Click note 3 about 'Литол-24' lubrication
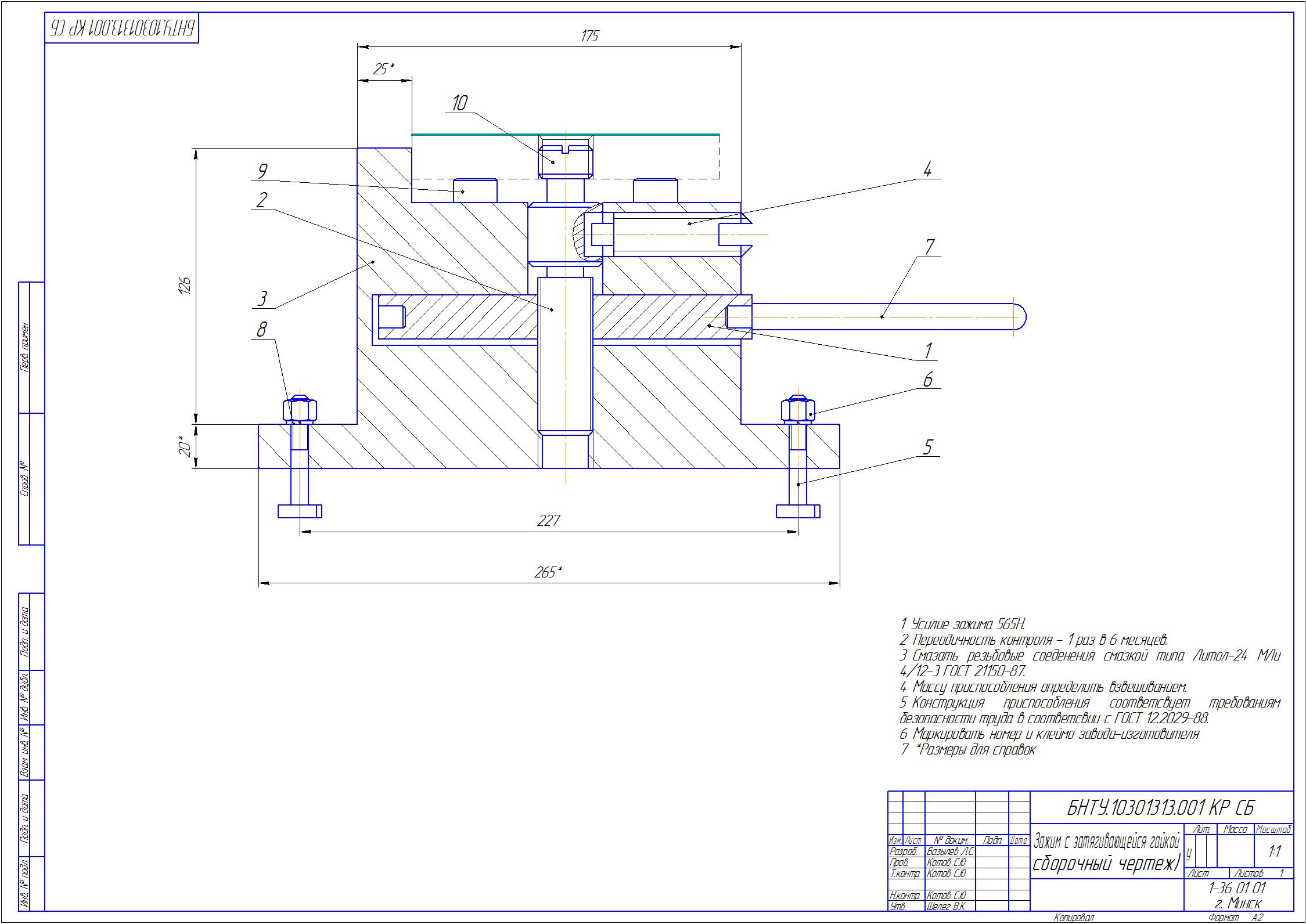Screen dimensions: 1306x924 click(x=1090, y=656)
